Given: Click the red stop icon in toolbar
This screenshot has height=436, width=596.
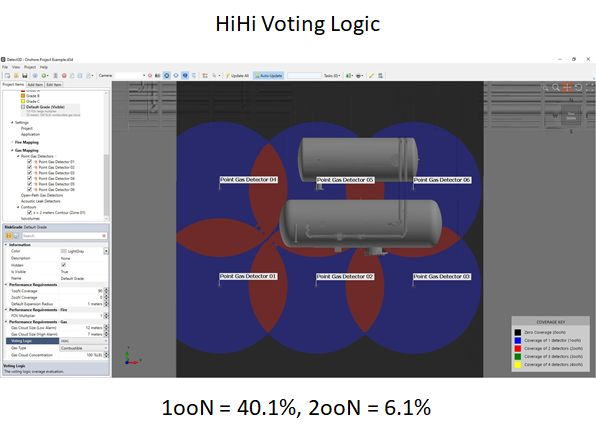Looking at the screenshot, I should 64,76.
